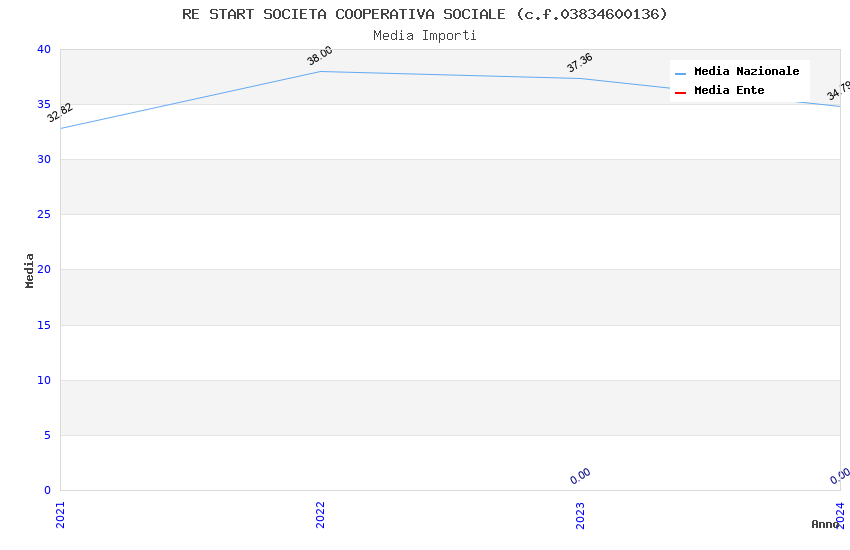Click the 0.00 label above 2023
Image resolution: width=850 pixels, height=550 pixels.
click(580, 477)
